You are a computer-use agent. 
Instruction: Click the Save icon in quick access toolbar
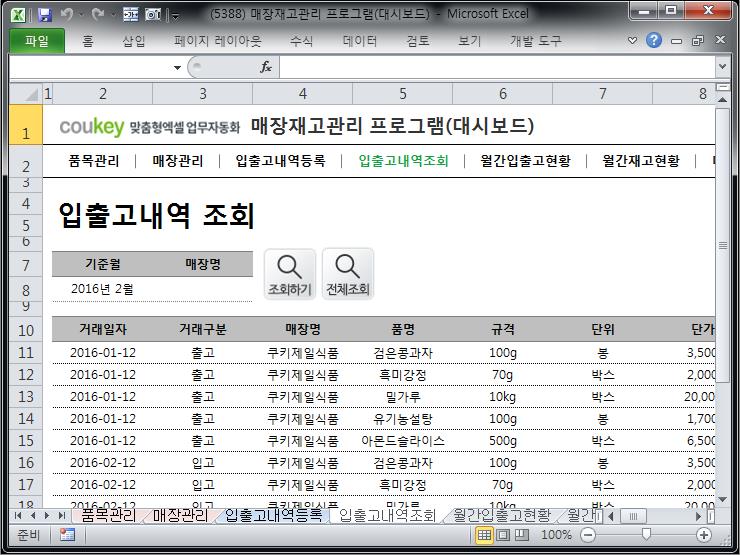coord(44,15)
